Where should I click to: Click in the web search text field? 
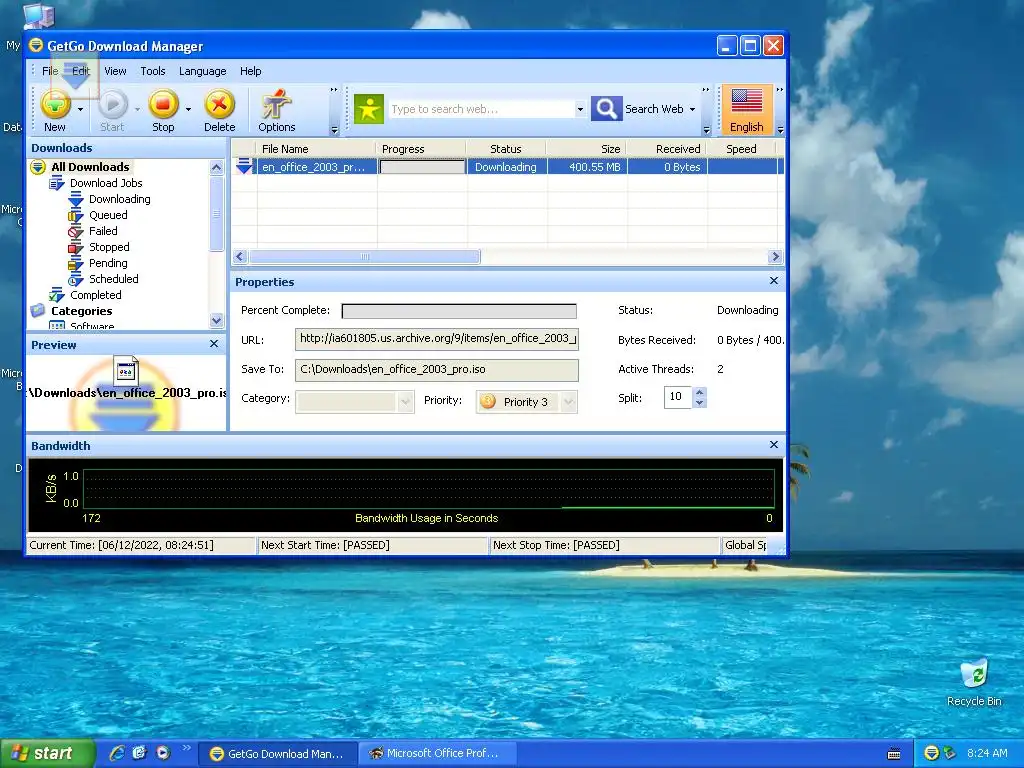click(481, 109)
